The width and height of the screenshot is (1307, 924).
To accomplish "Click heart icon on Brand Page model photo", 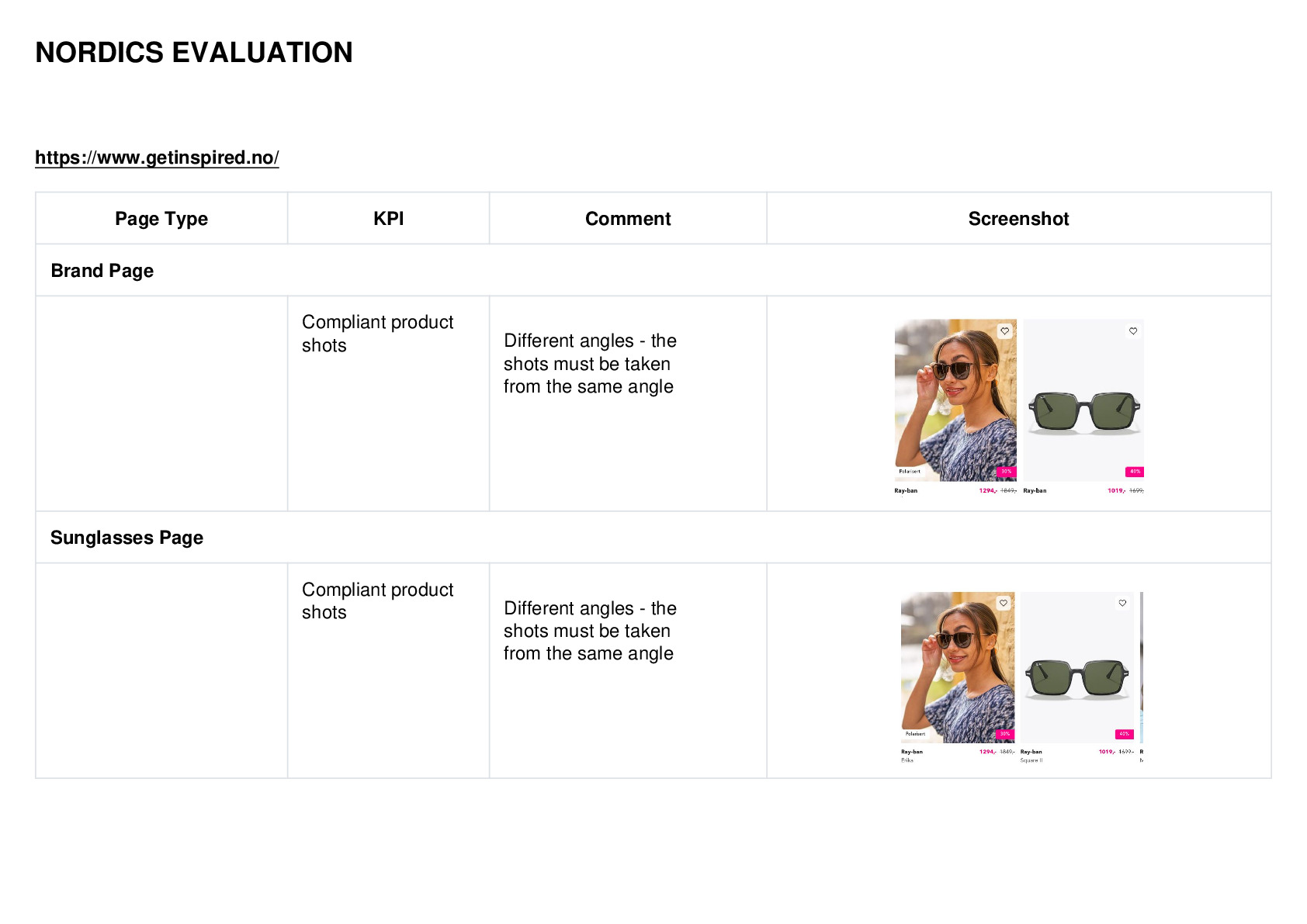I will point(1005,331).
